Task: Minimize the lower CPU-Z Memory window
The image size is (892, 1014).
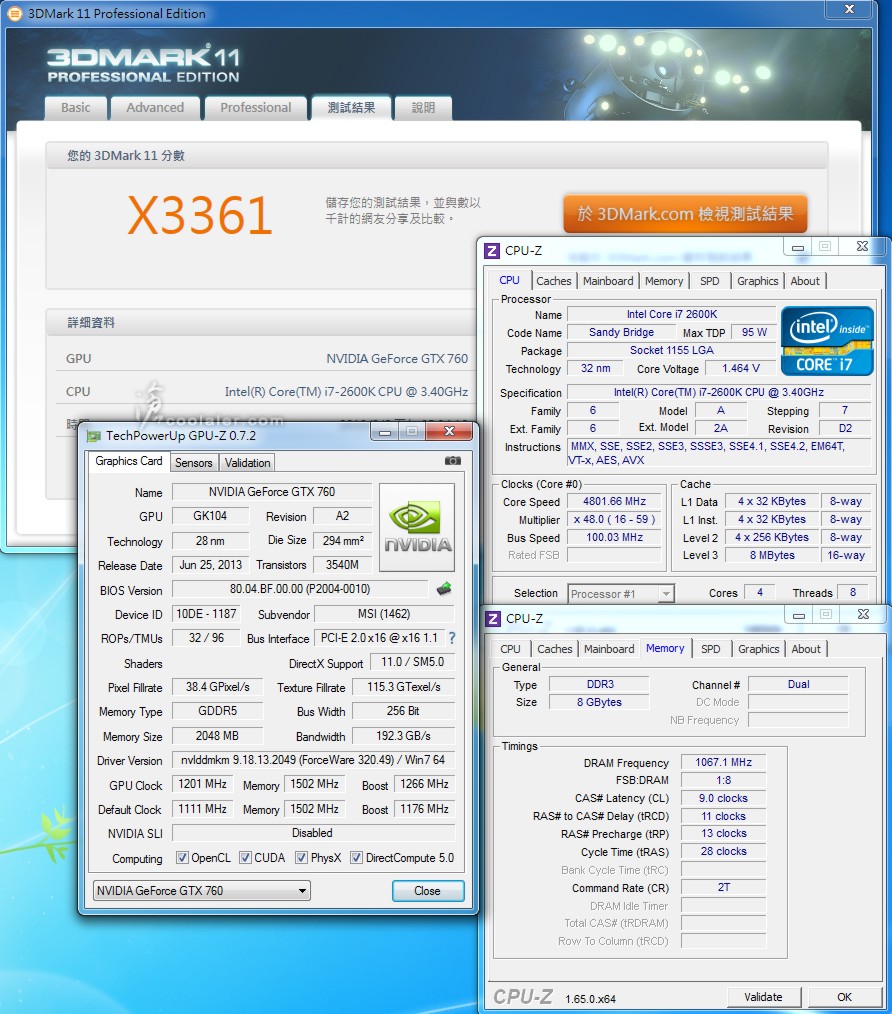Action: coord(799,614)
